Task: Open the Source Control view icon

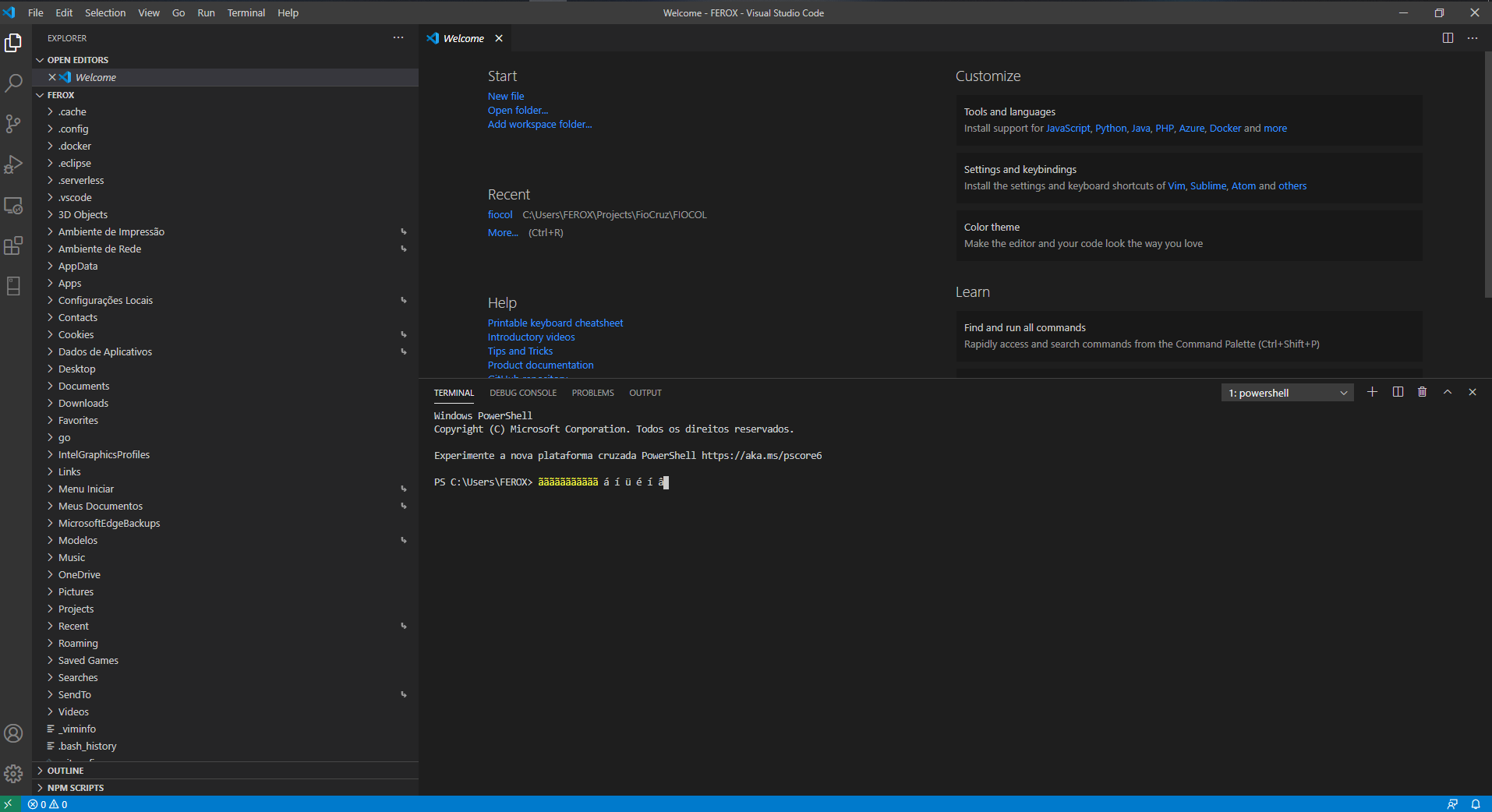Action: (x=13, y=124)
